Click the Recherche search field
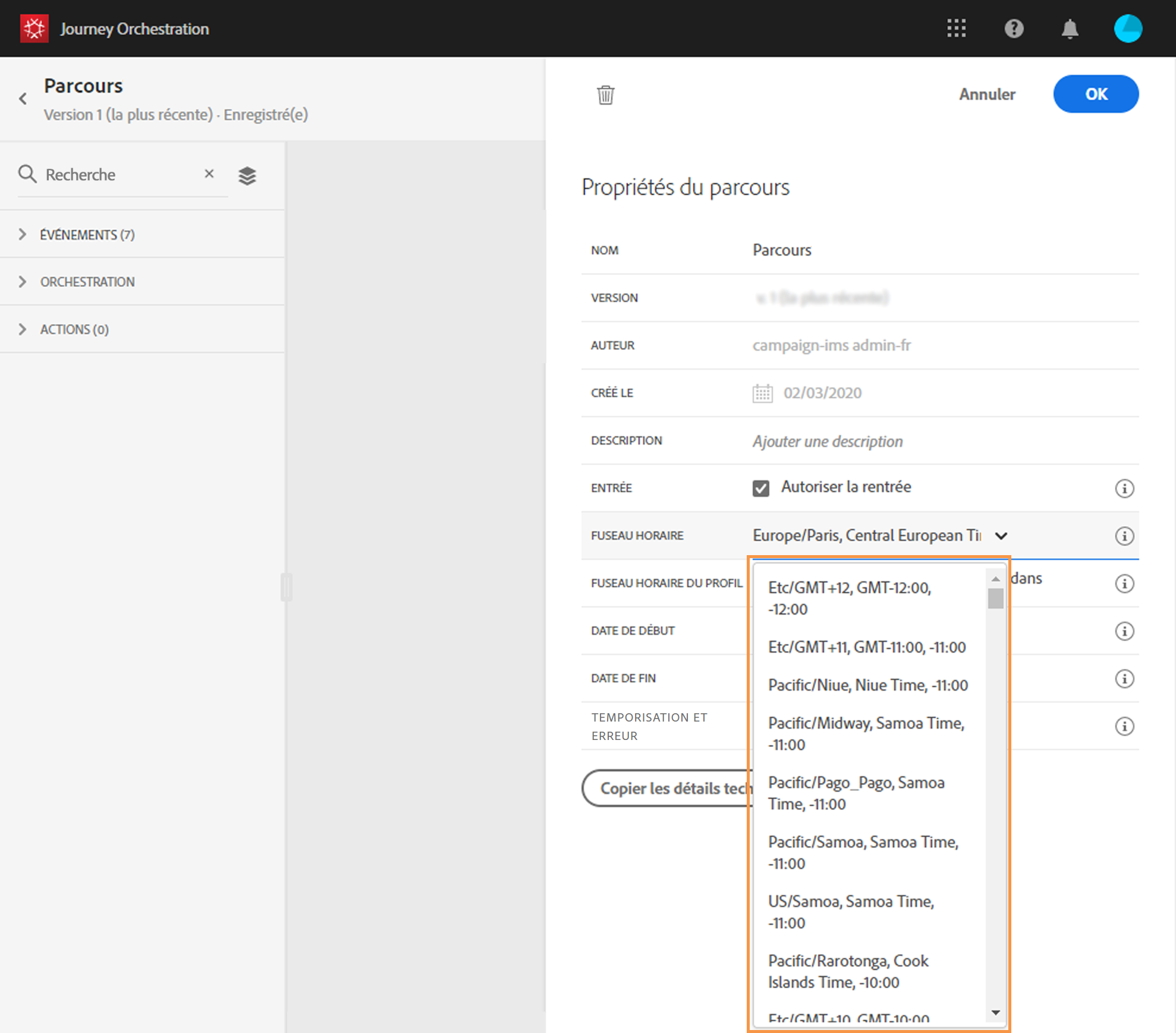The image size is (1176, 1033). point(119,174)
